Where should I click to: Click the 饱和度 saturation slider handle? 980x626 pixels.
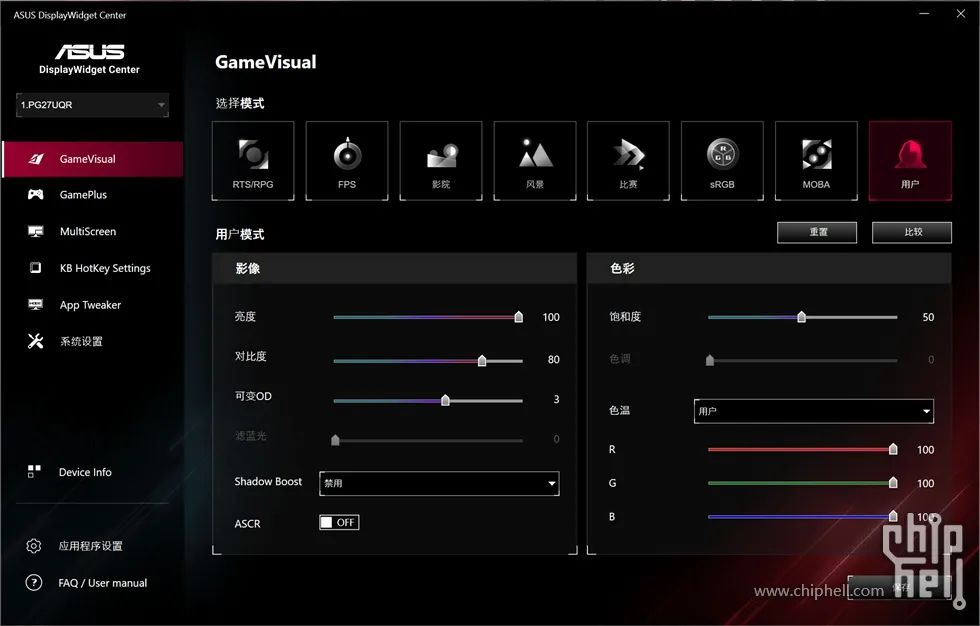[x=801, y=317]
